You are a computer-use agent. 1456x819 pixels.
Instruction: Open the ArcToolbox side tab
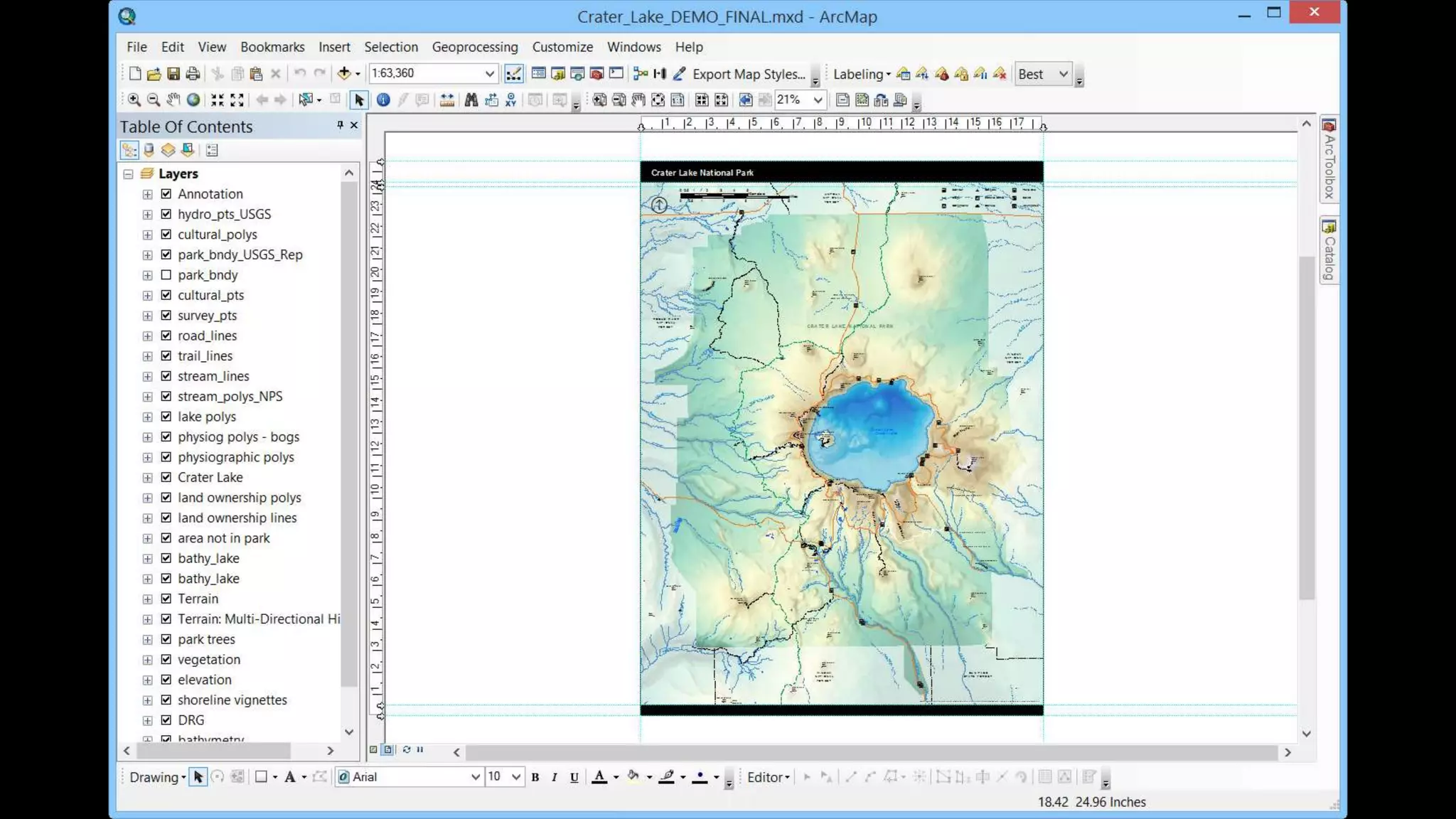tap(1329, 160)
